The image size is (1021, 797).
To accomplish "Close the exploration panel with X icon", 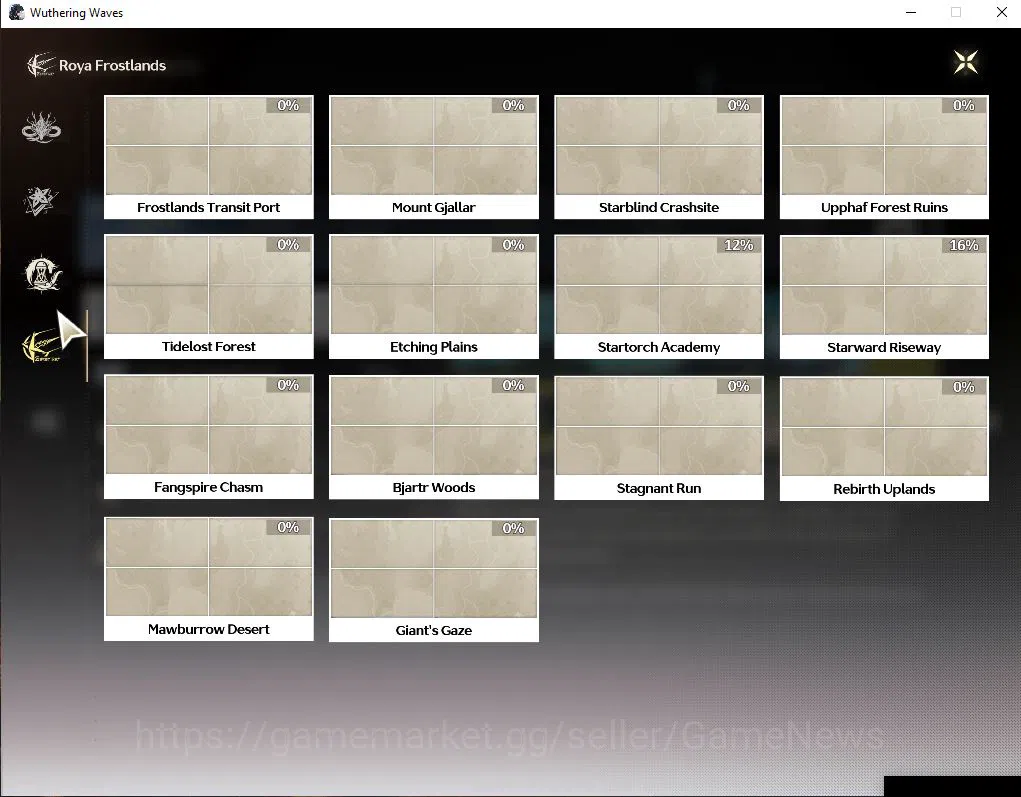I will tap(966, 63).
